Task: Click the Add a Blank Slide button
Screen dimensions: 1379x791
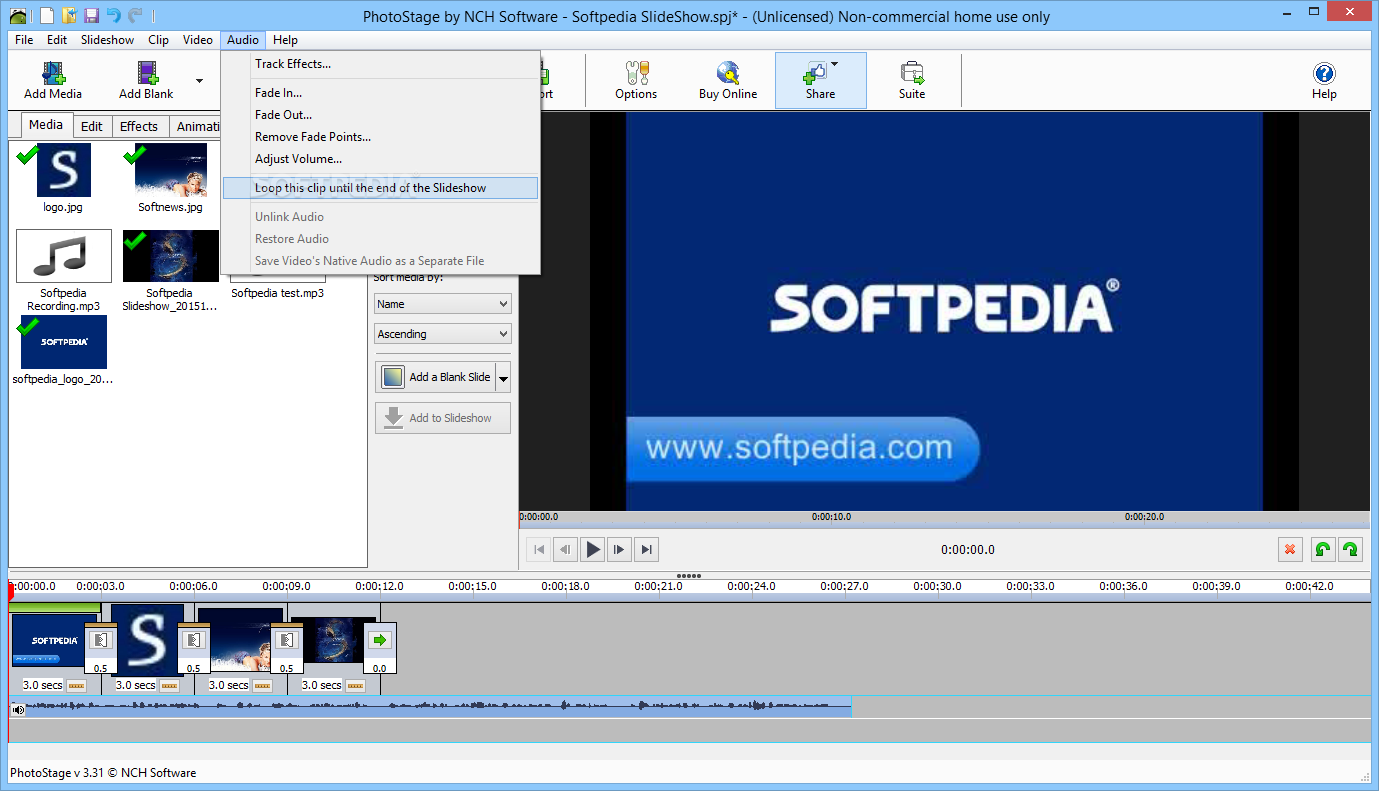Action: (x=436, y=378)
